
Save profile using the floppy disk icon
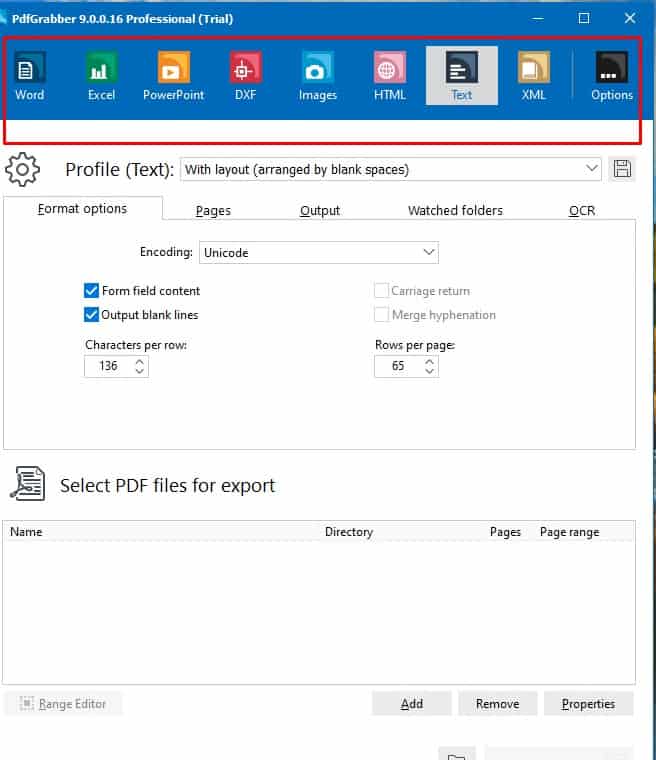click(622, 169)
